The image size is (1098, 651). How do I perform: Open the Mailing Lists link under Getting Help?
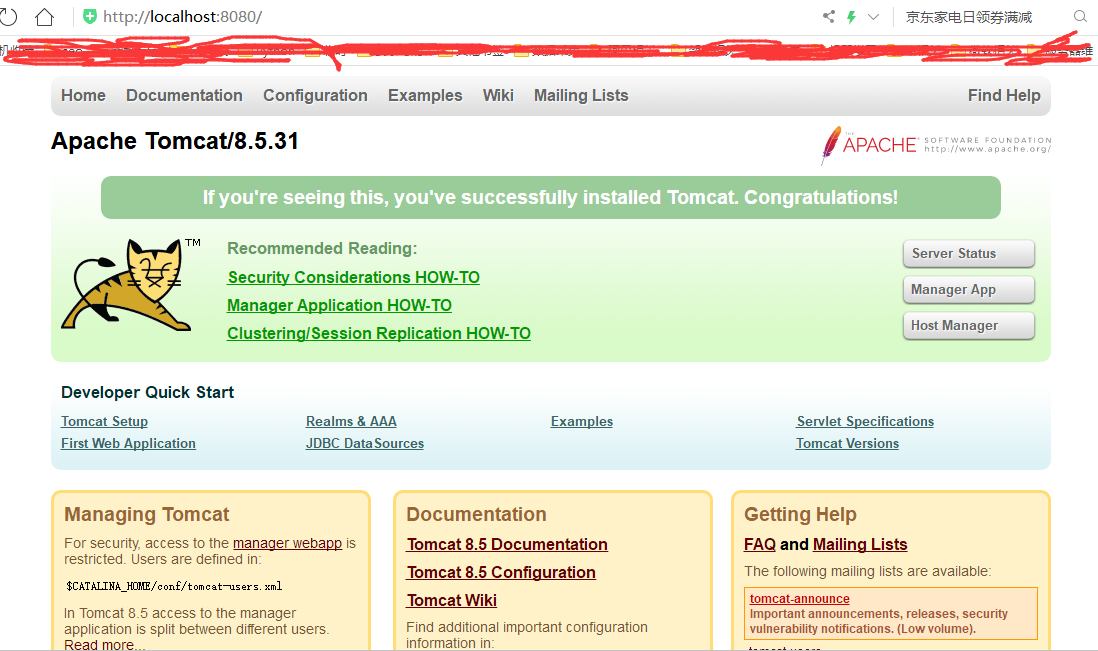pyautogui.click(x=860, y=544)
